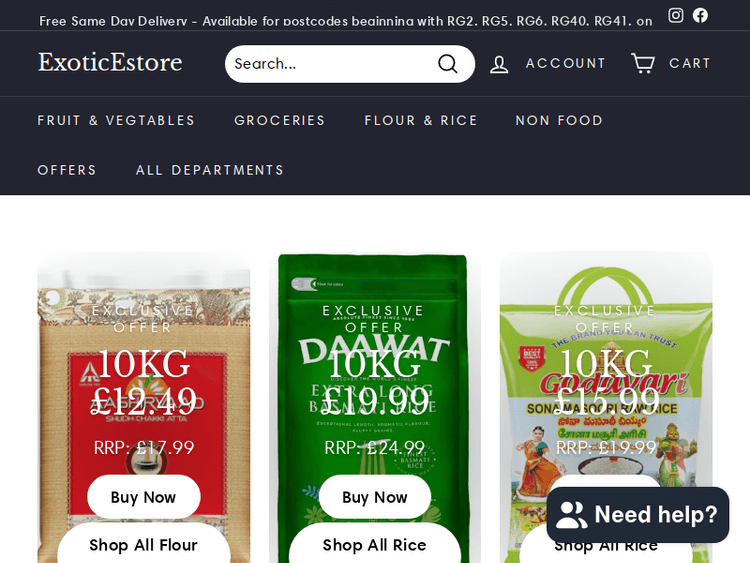Focus the Search... input field
Image resolution: width=750 pixels, height=563 pixels.
coord(330,64)
